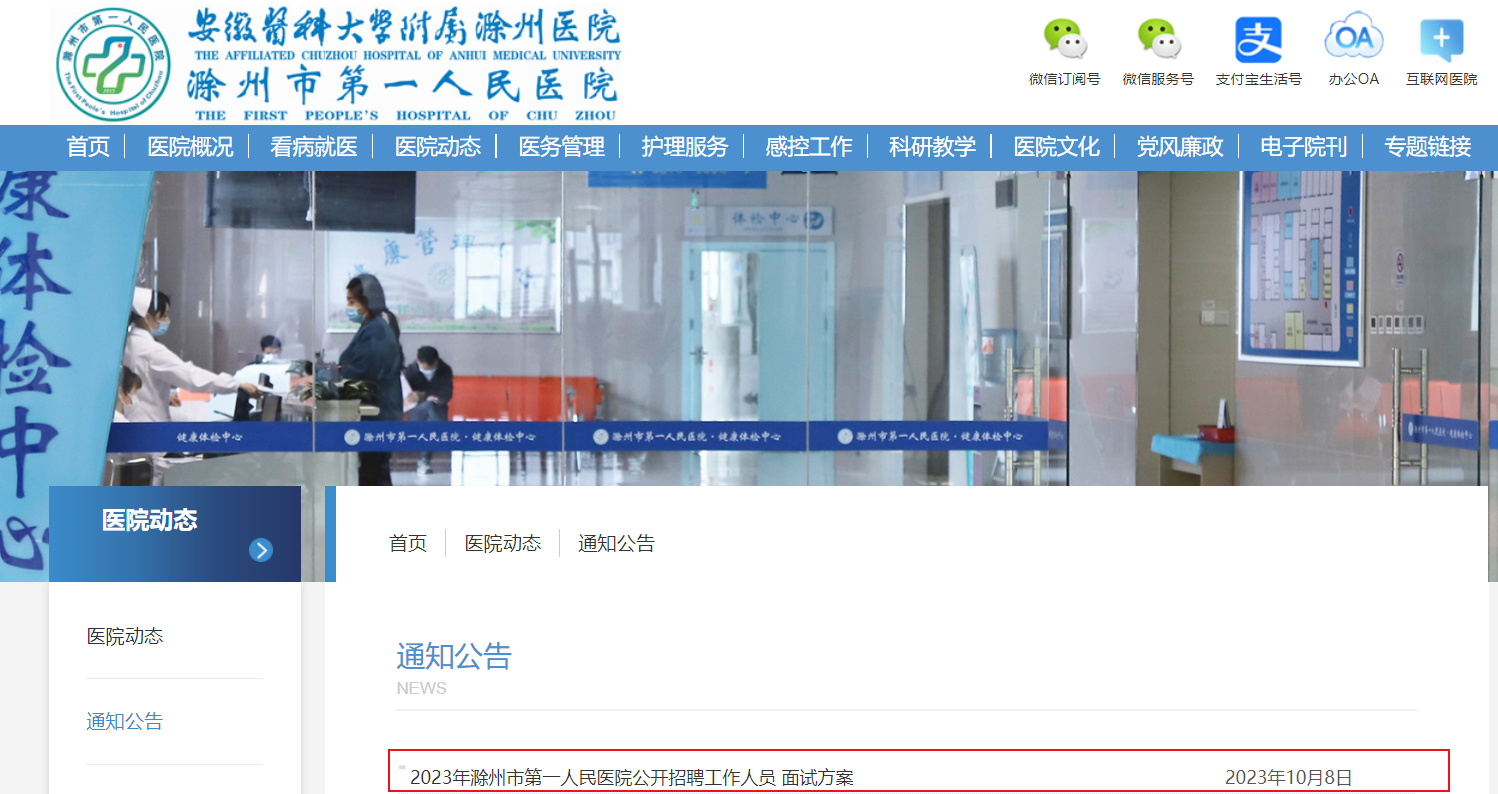Select 看病就医 in navigation bar

coord(313,147)
